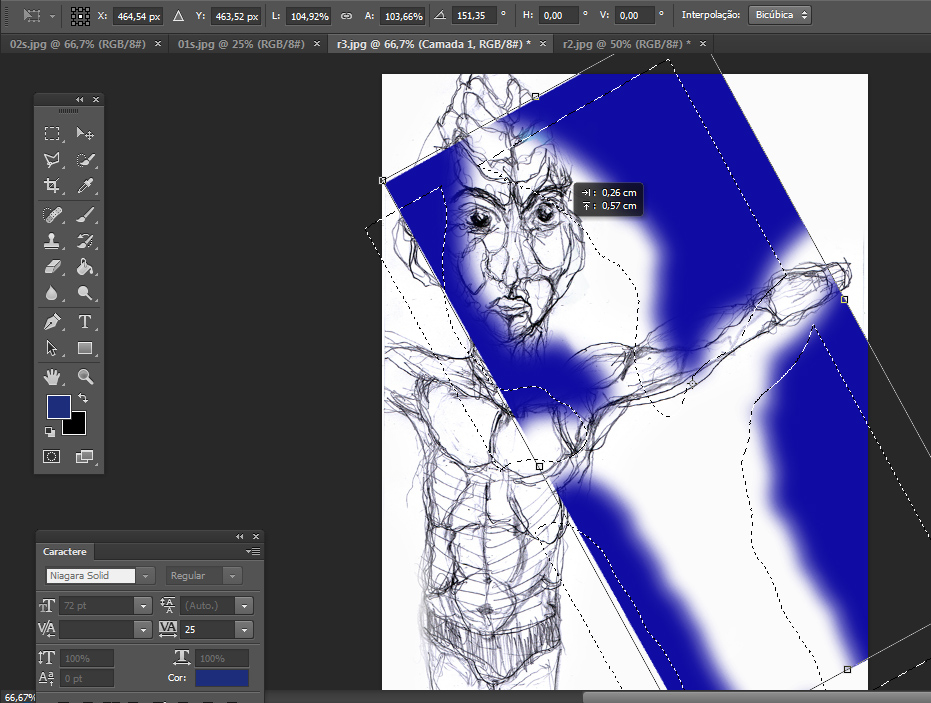The height and width of the screenshot is (703, 931).
Task: Toggle the maintain aspect ratio link
Action: pos(346,16)
